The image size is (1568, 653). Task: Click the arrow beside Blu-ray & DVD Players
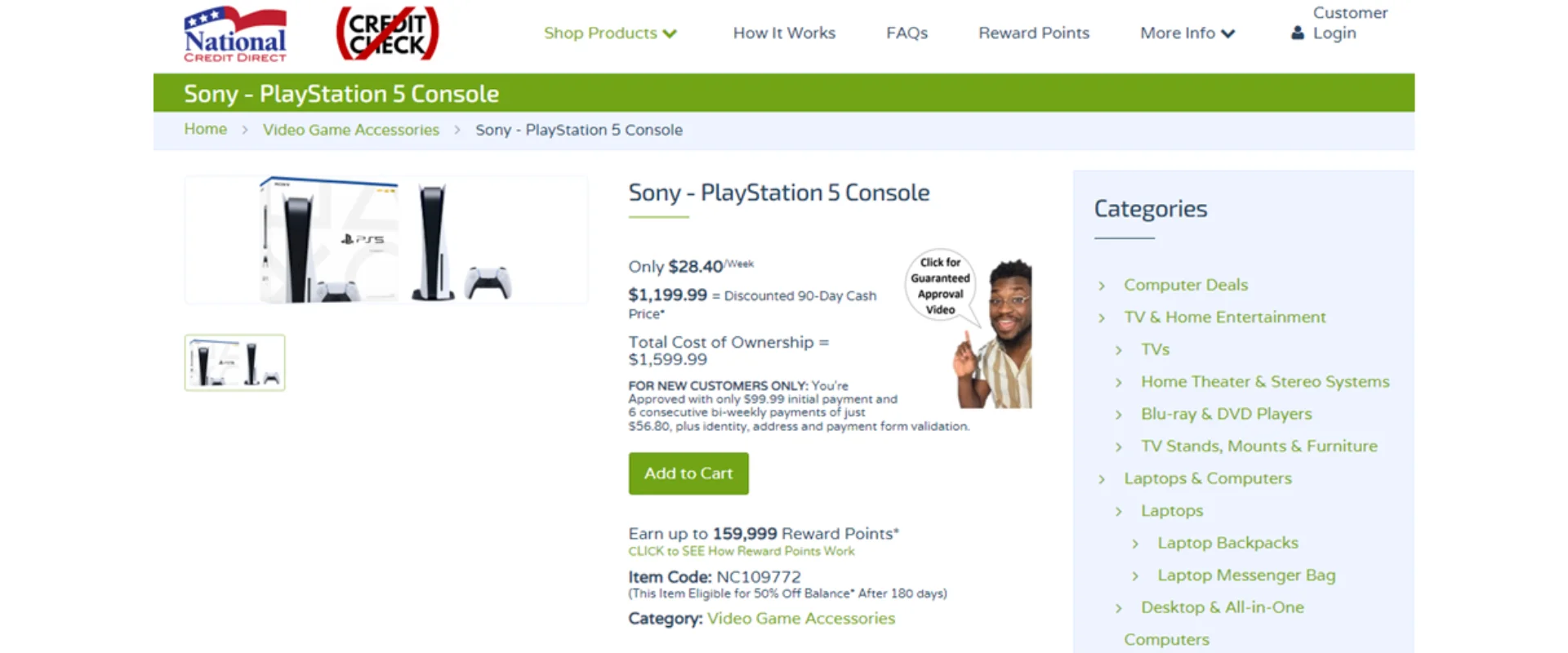[x=1117, y=414]
